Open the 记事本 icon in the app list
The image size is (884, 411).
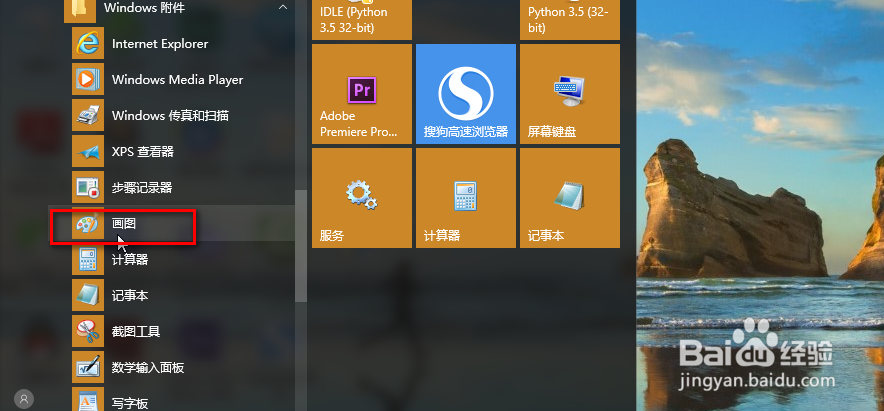88,295
